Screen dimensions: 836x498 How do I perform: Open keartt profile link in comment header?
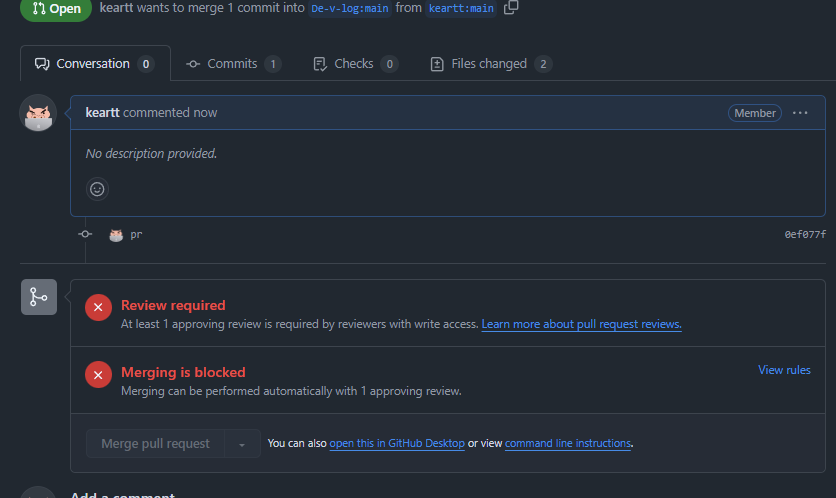pyautogui.click(x=102, y=113)
